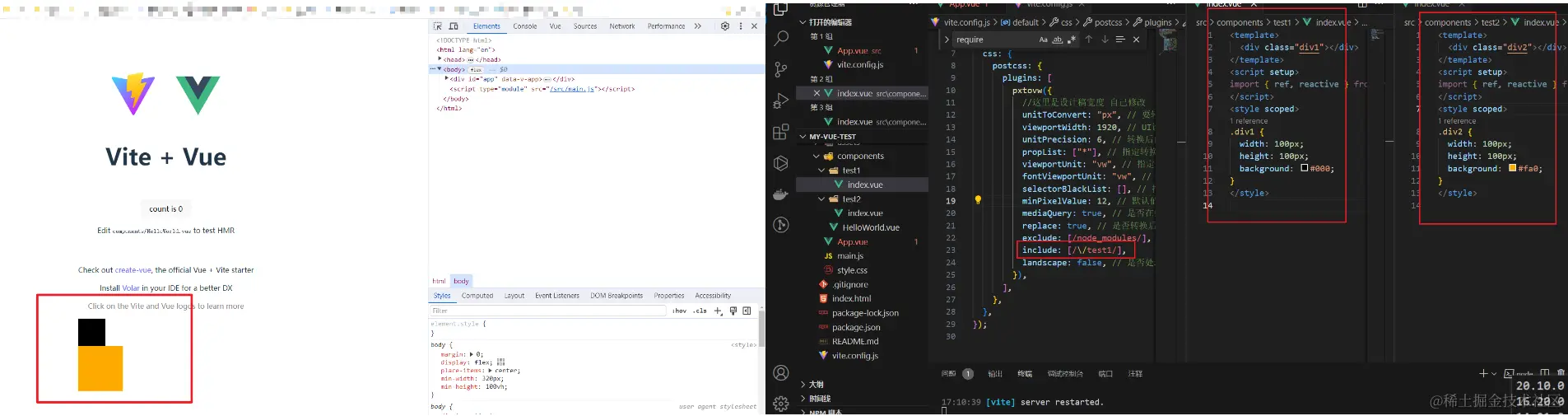Screen dimensions: 1568x416
Task: Follow the Volar link on the page
Action: pos(131,288)
